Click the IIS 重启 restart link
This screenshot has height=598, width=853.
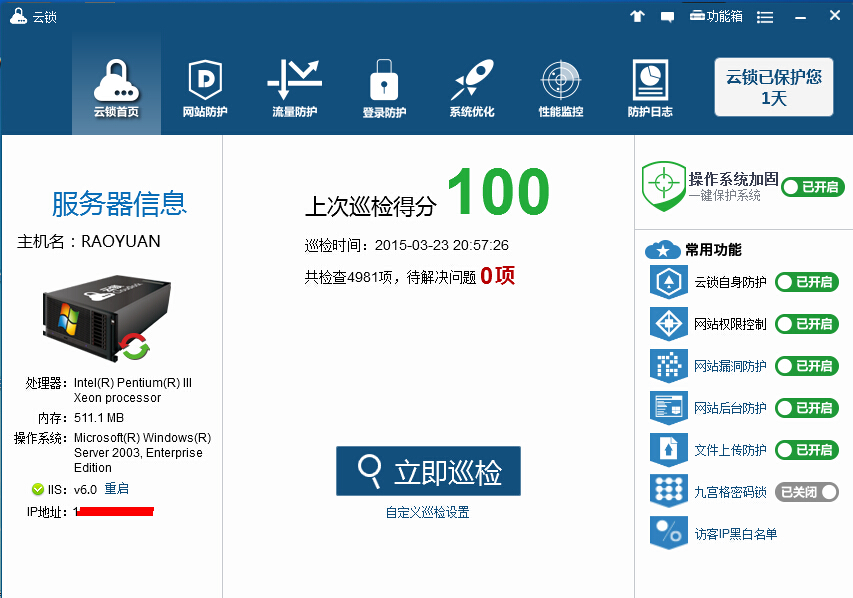pos(117,489)
